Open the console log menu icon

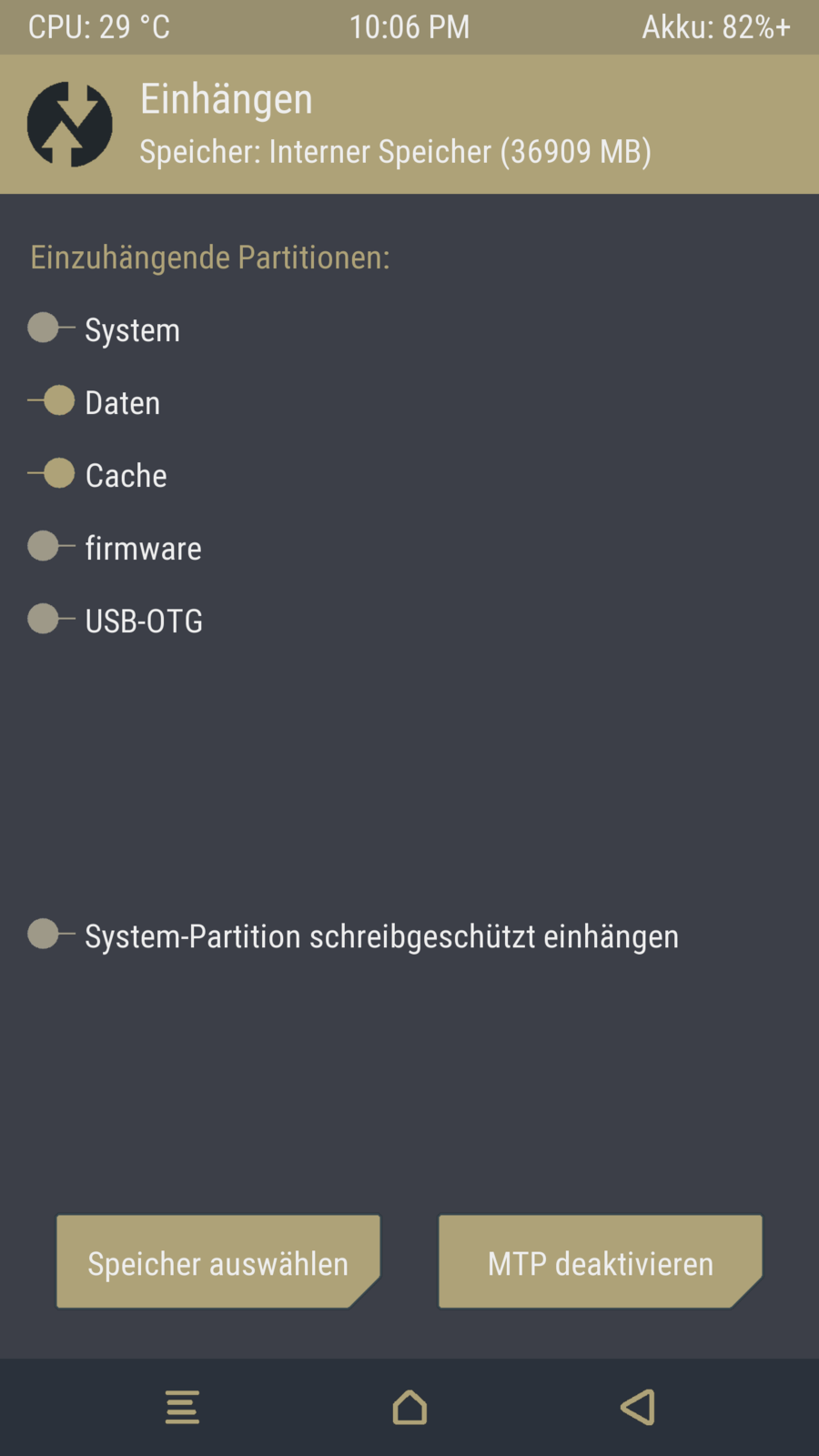point(182,1407)
